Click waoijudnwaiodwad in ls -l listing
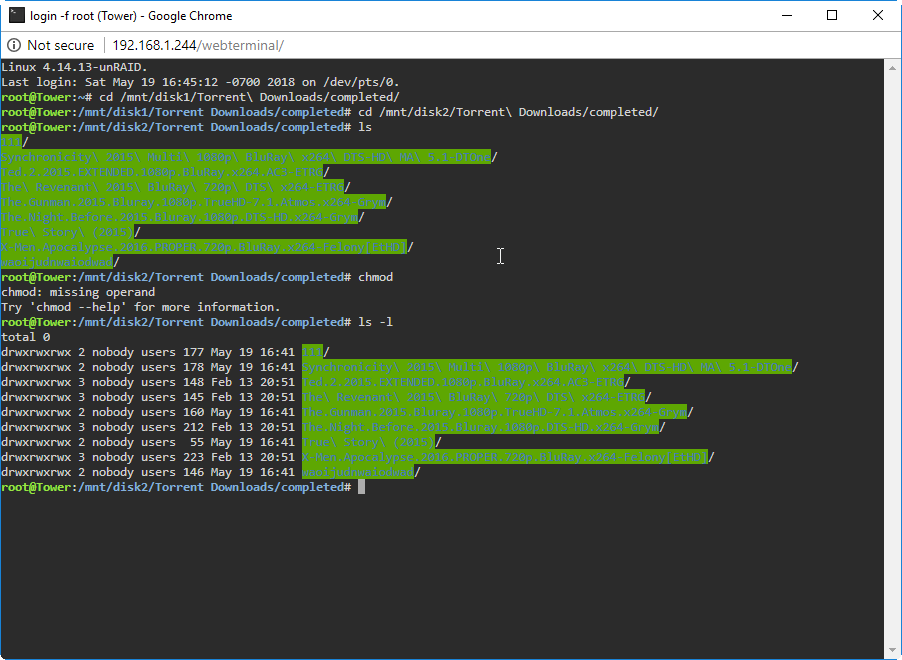 pos(358,472)
